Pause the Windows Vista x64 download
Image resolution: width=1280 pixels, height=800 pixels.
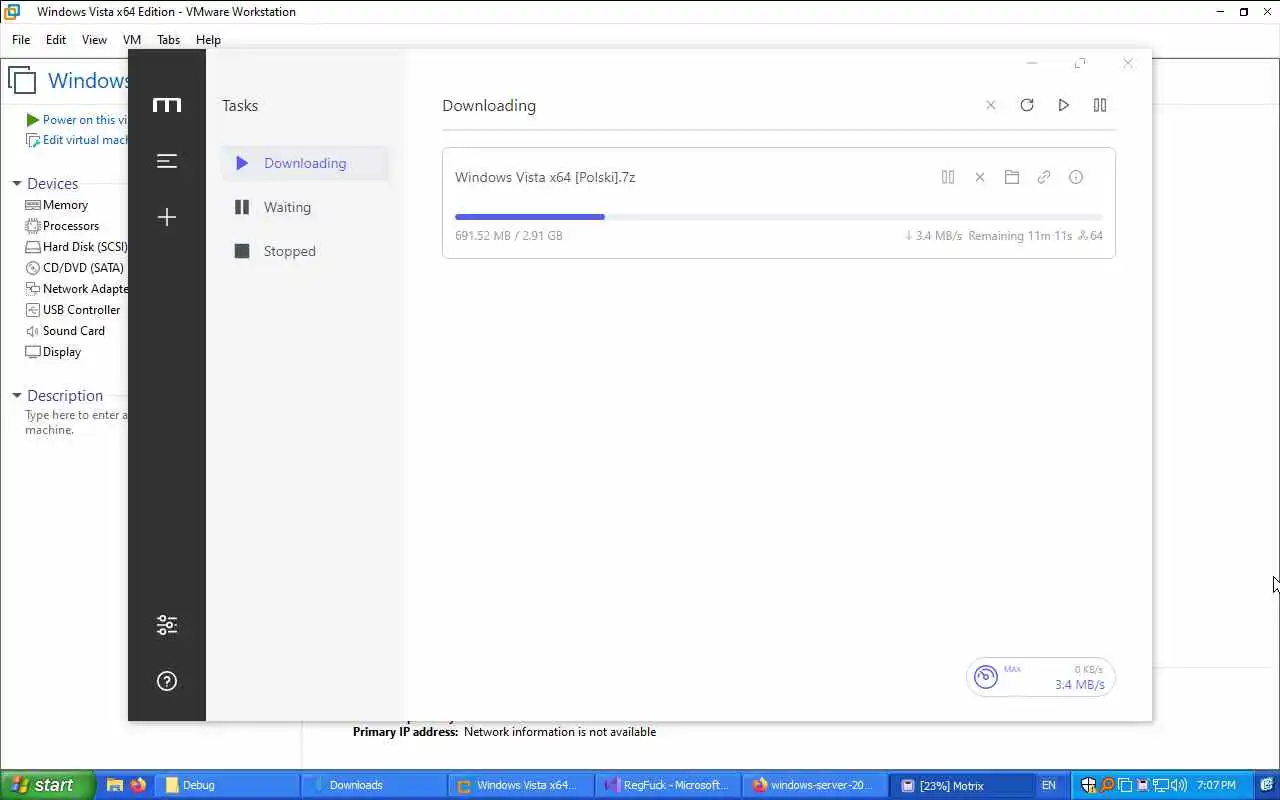pyautogui.click(x=948, y=177)
